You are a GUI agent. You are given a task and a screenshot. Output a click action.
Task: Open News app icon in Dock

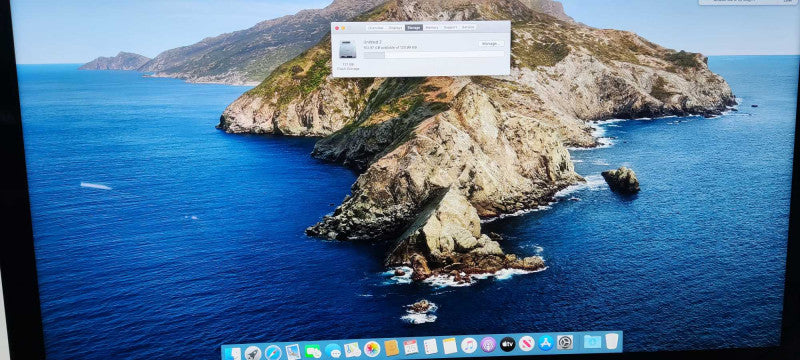(x=527, y=343)
